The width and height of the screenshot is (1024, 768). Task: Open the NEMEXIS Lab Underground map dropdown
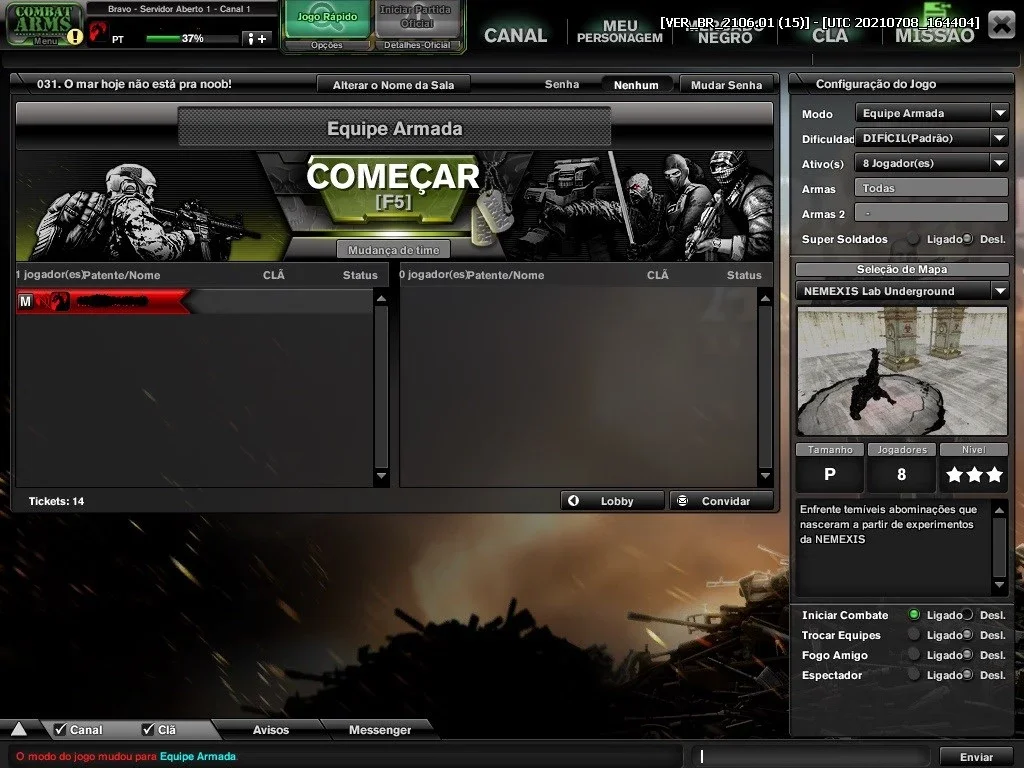point(902,291)
